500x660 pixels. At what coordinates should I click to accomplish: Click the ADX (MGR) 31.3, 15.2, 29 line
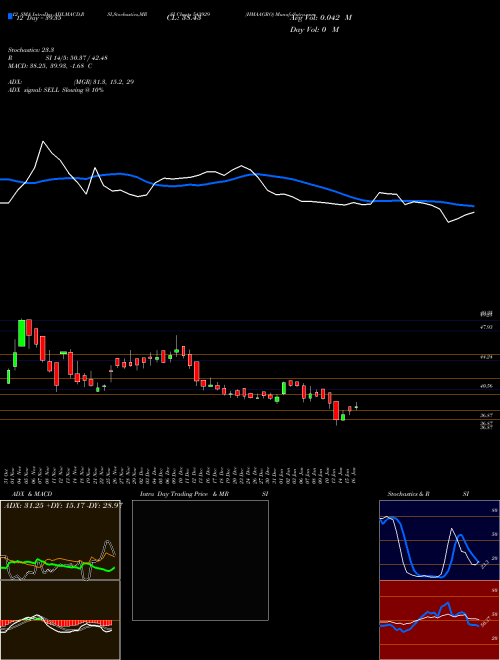click(x=71, y=82)
